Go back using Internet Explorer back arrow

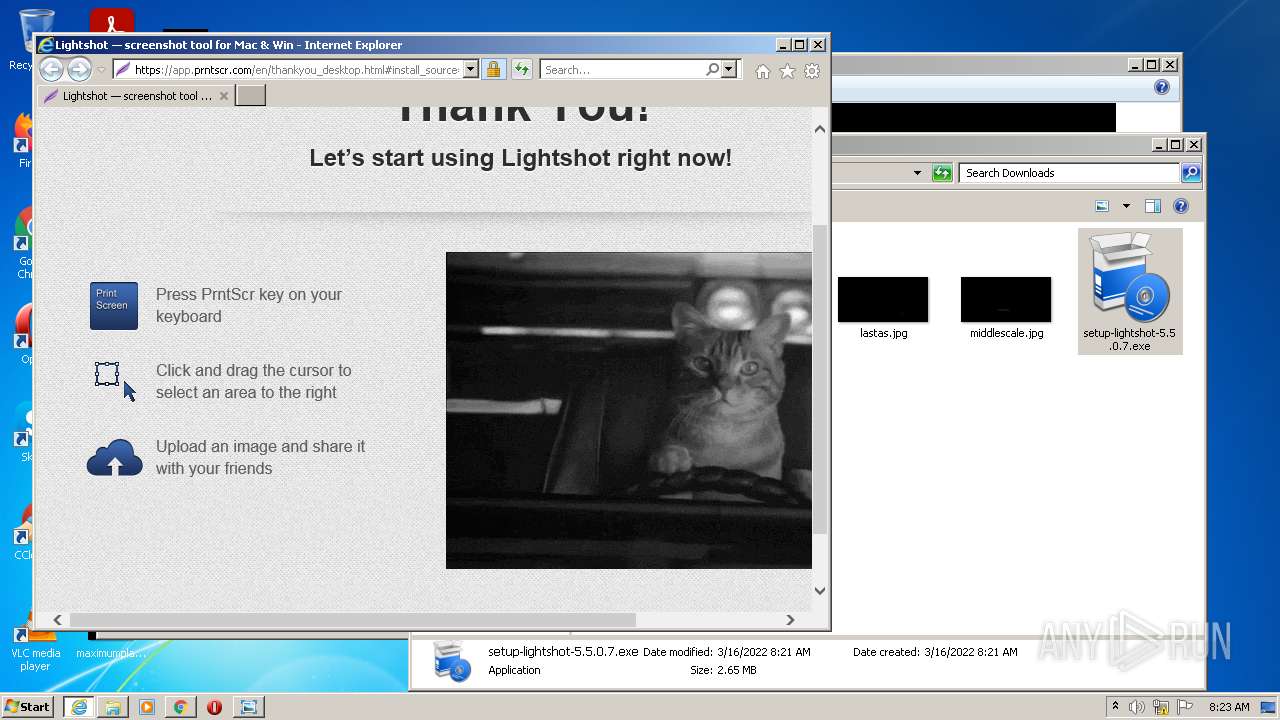click(x=51, y=69)
